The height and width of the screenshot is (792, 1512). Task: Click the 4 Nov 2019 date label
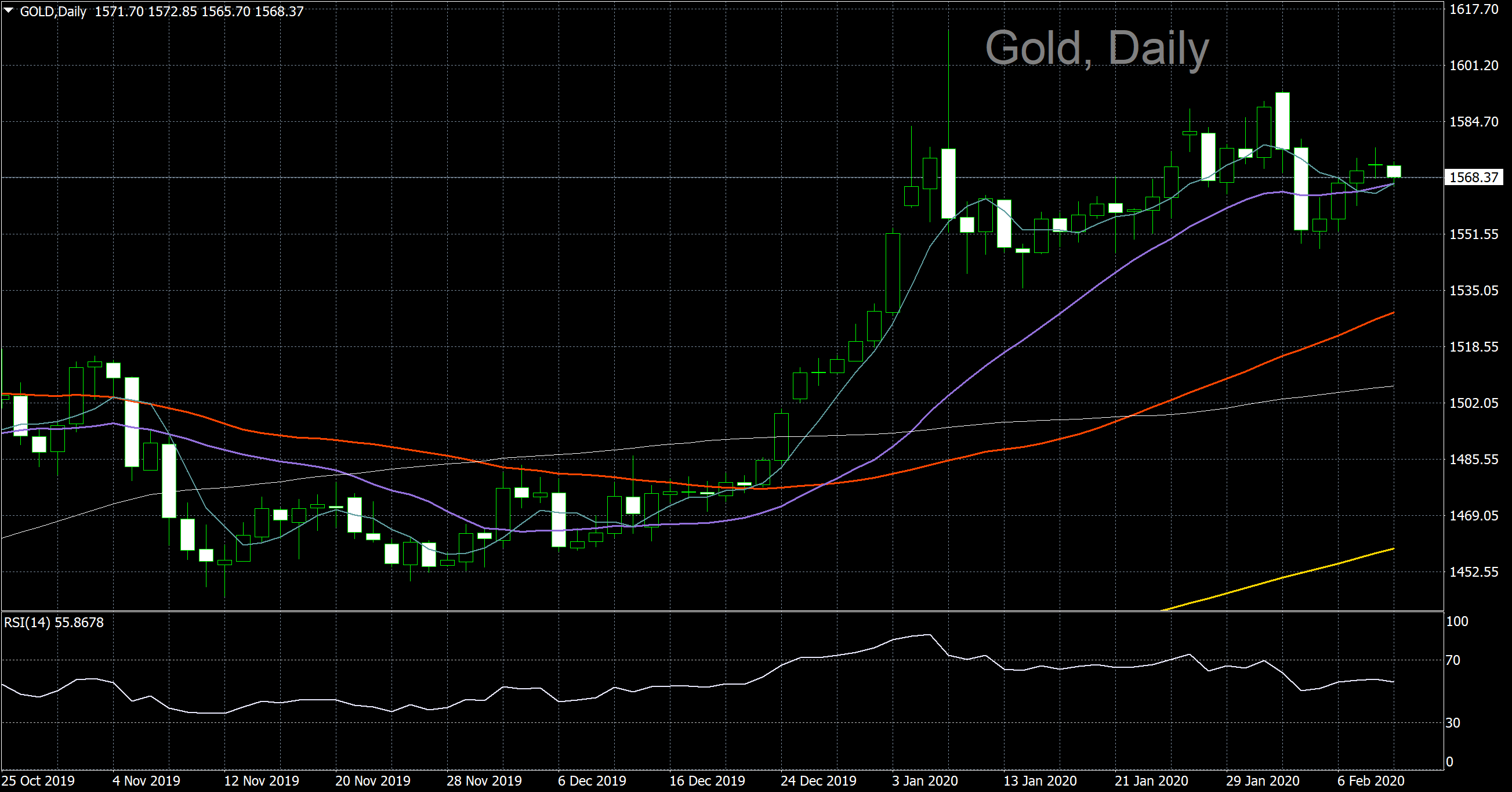click(x=146, y=781)
